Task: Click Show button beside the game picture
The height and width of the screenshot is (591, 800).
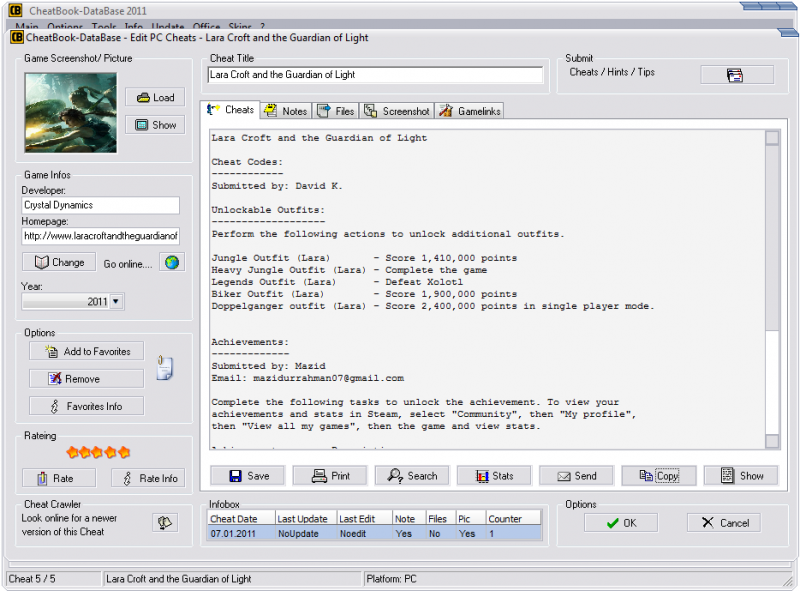Action: [x=155, y=125]
